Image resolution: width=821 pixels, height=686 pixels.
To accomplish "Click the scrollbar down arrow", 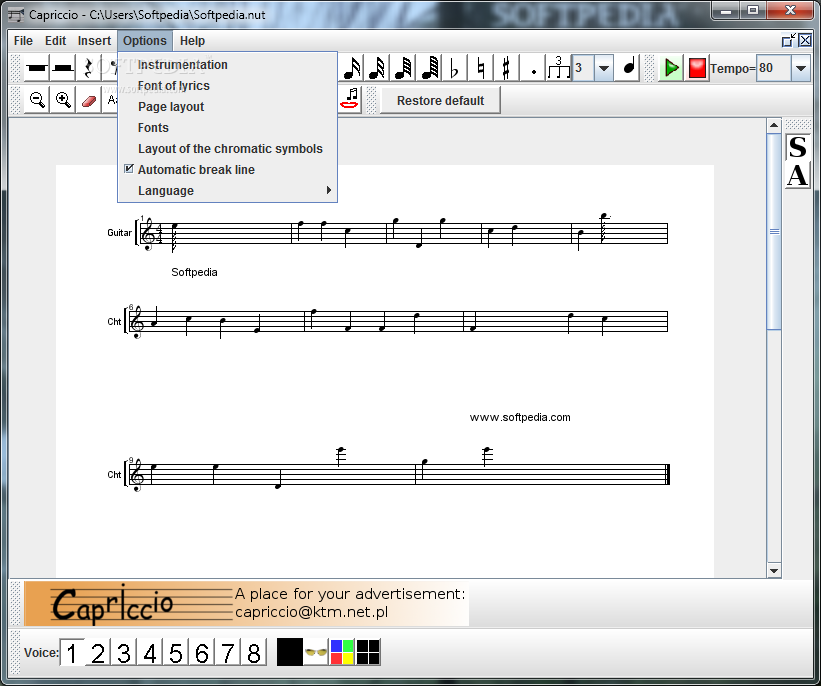I will click(774, 571).
